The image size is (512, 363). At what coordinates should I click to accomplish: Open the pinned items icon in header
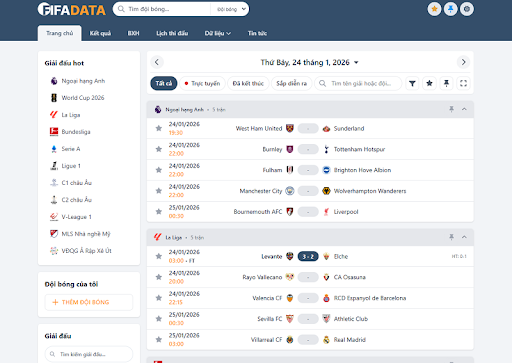[451, 9]
